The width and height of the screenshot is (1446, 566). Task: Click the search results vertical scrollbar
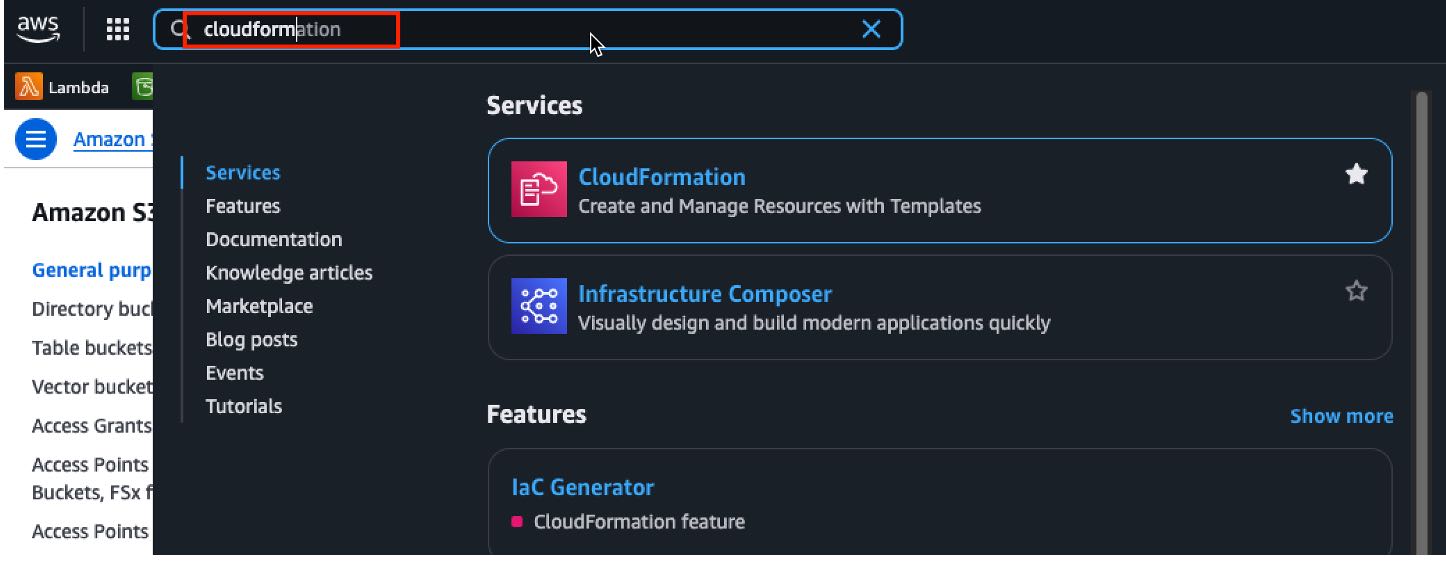pos(1421,300)
